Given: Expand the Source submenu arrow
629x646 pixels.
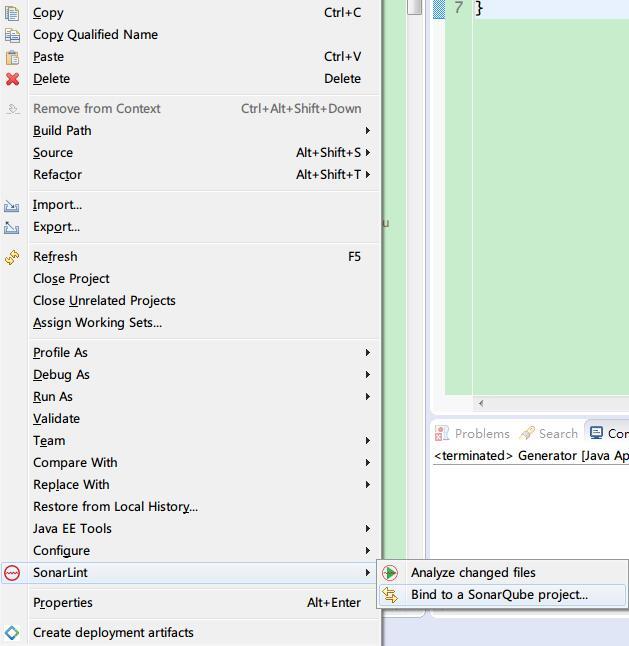Looking at the screenshot, I should coord(368,152).
